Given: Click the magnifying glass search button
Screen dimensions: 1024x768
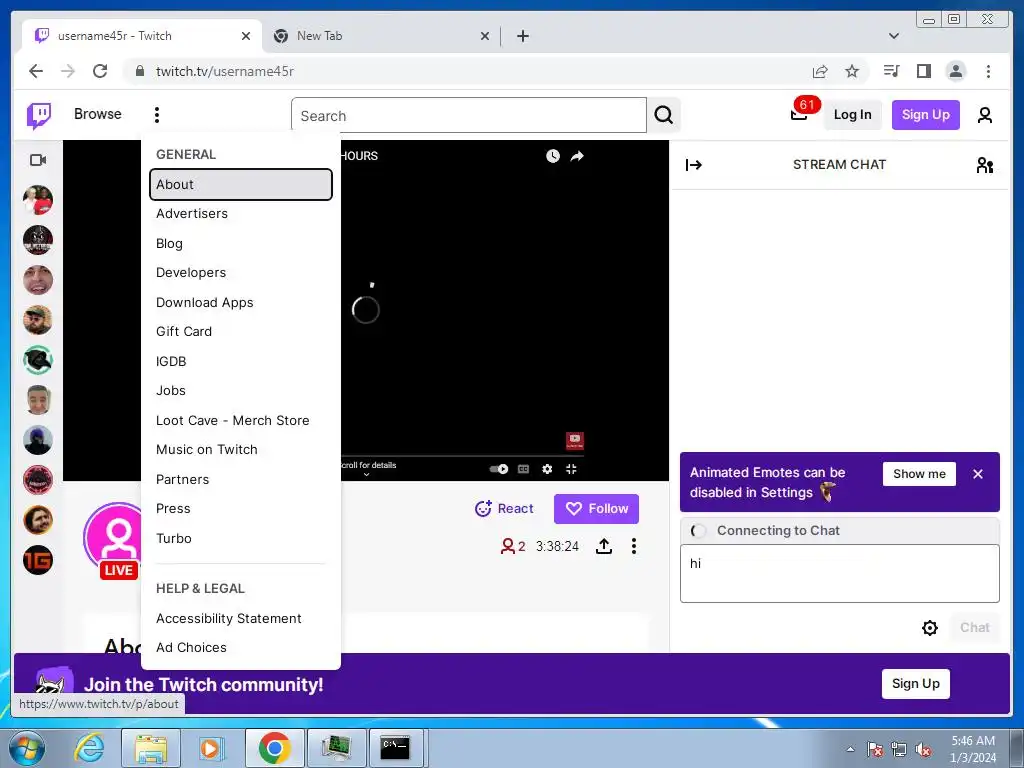Looking at the screenshot, I should [x=664, y=116].
